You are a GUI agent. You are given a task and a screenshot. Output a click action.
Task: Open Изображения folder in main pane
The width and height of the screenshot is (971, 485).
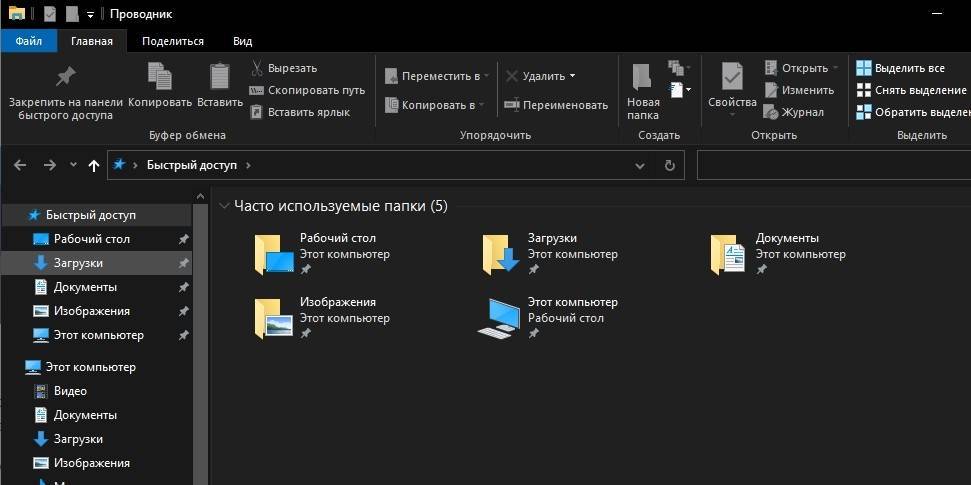point(322,318)
